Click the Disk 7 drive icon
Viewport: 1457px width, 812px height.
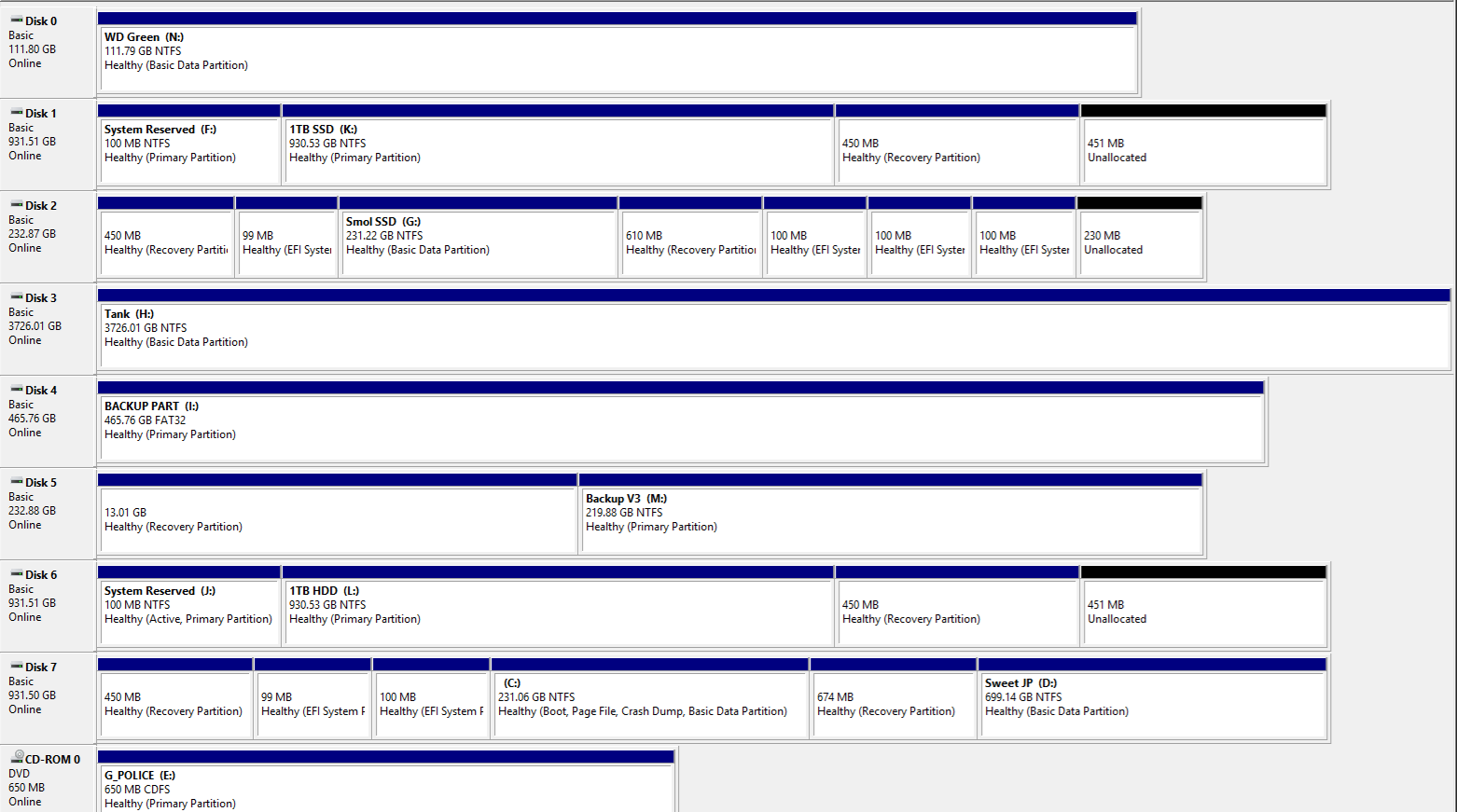point(17,667)
